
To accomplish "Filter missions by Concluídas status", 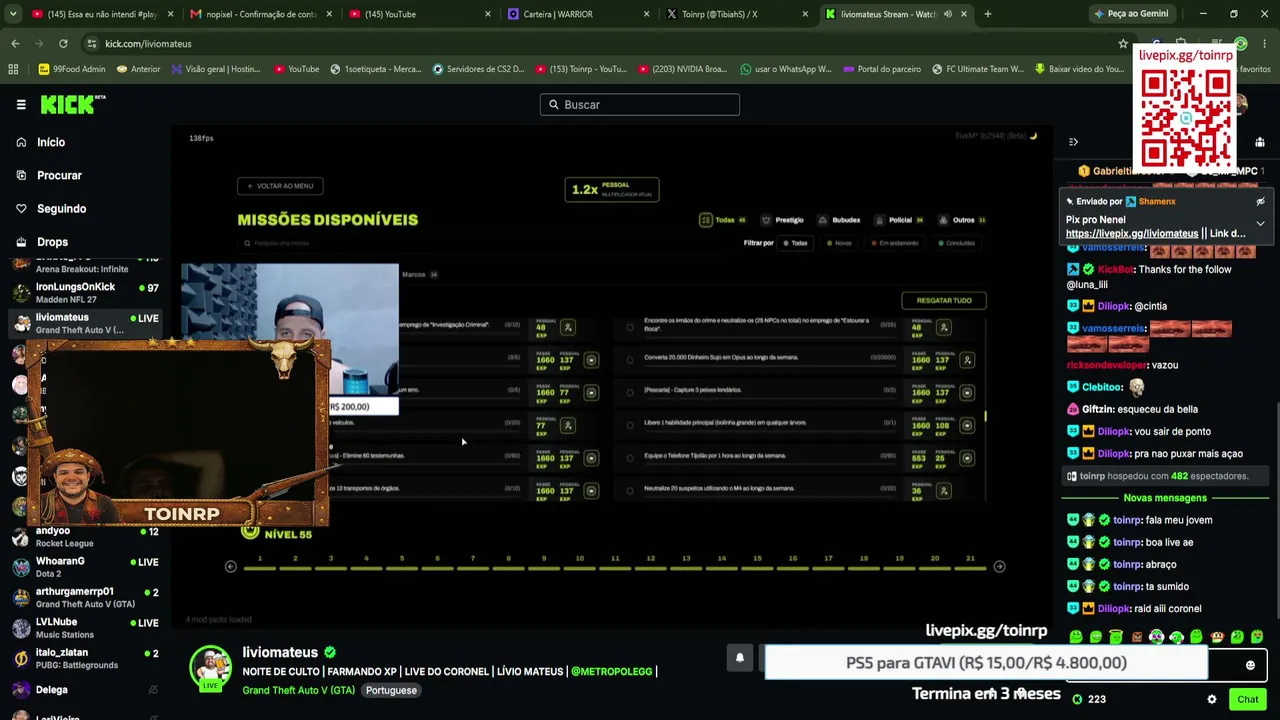I will click(x=957, y=243).
